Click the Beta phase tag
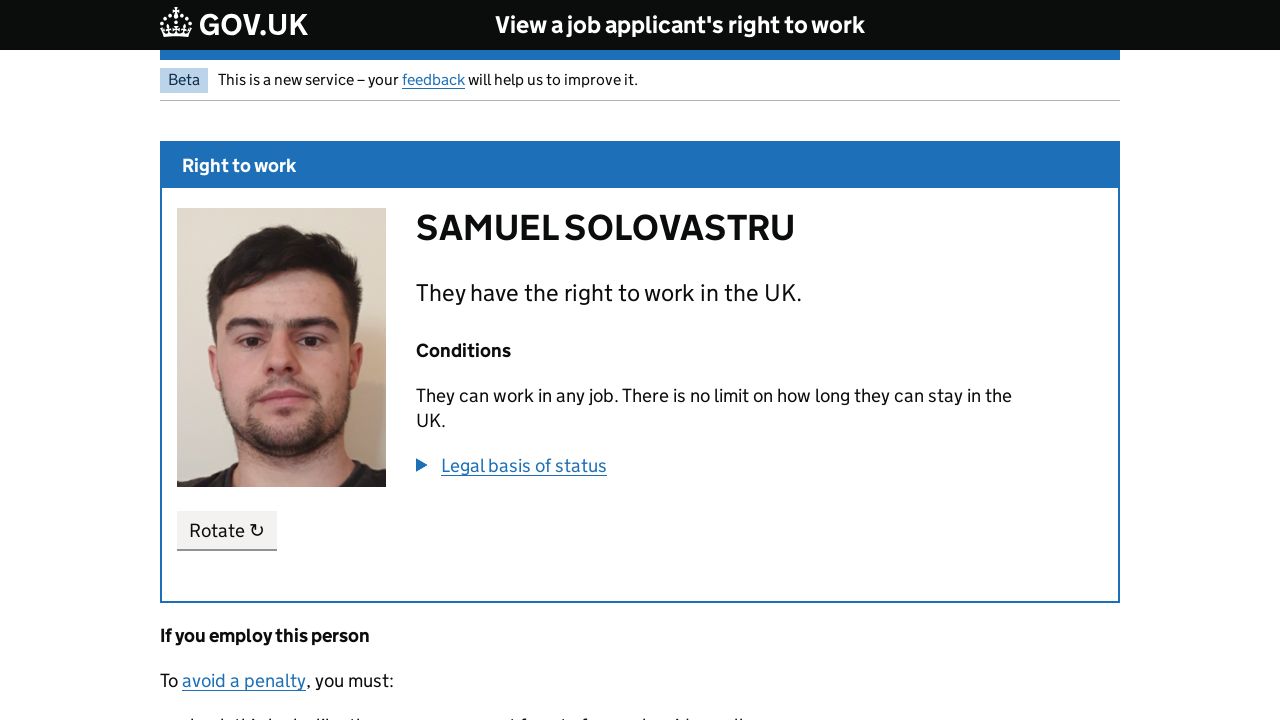This screenshot has height=720, width=1280. [x=184, y=80]
